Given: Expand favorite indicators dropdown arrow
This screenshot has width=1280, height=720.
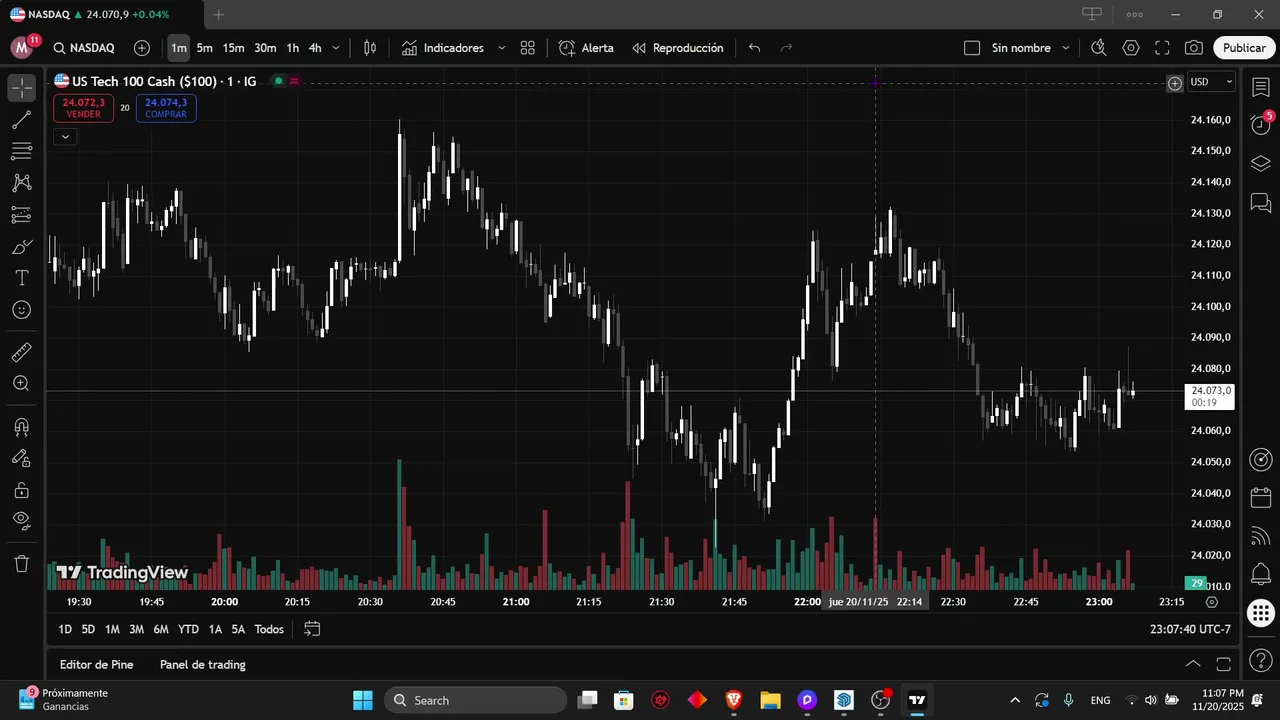Looking at the screenshot, I should (501, 48).
